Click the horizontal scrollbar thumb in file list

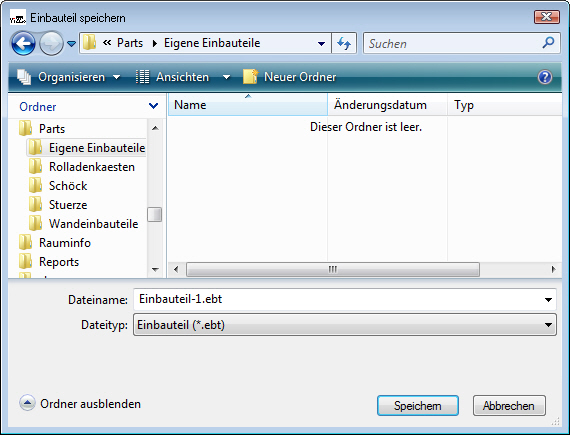pos(333,269)
